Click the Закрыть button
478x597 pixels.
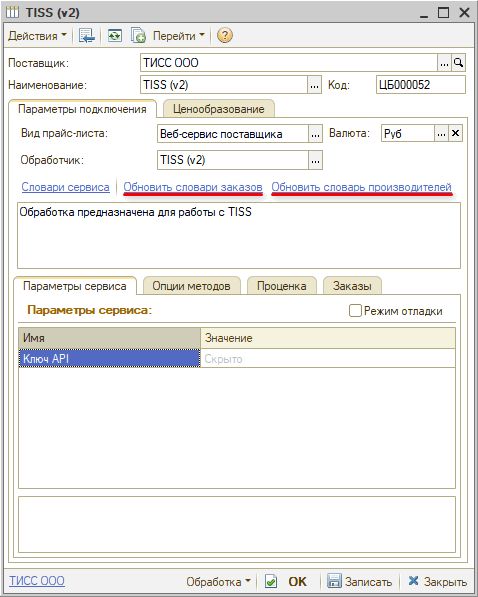click(x=438, y=582)
